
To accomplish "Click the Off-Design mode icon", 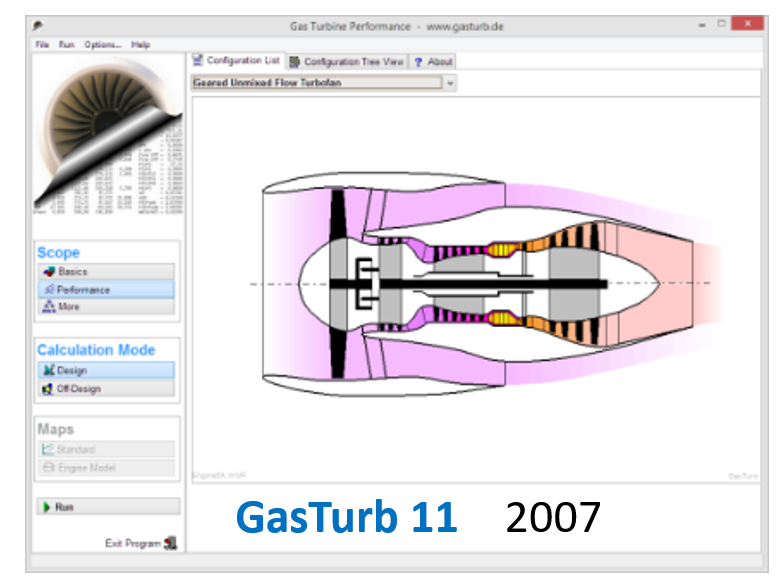I will pos(48,388).
